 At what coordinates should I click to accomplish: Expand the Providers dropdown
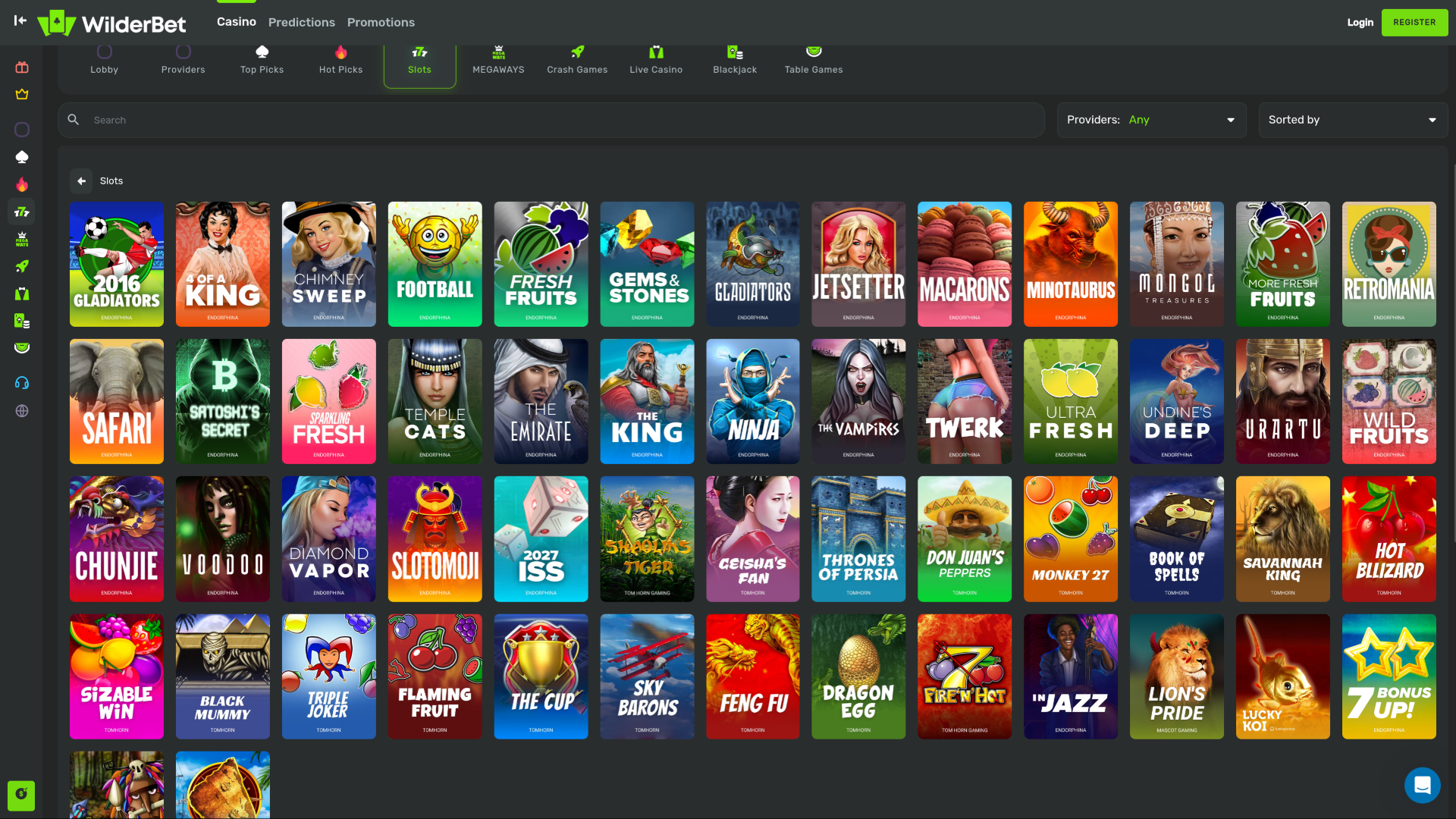(1151, 120)
